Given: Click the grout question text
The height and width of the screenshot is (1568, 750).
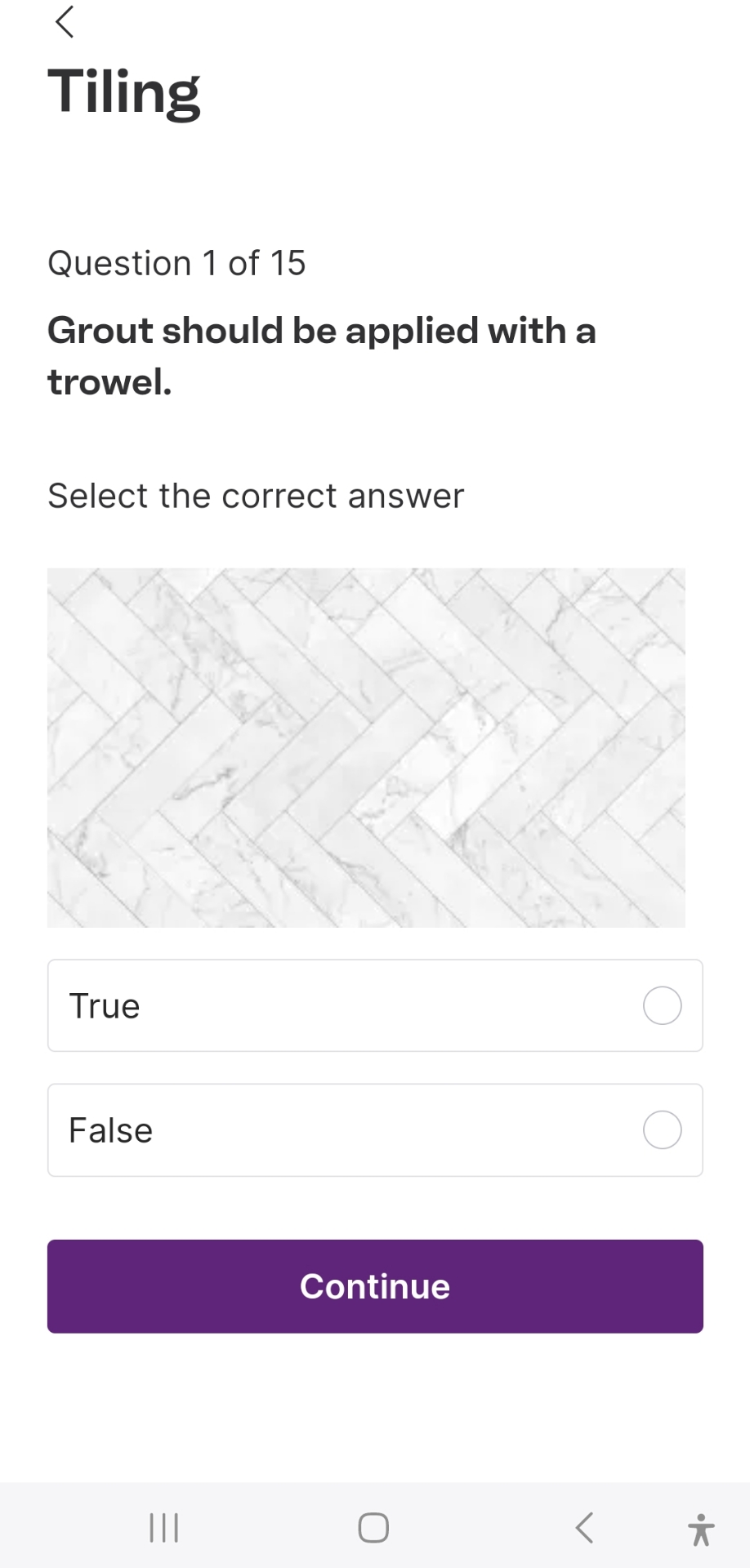Looking at the screenshot, I should (321, 355).
